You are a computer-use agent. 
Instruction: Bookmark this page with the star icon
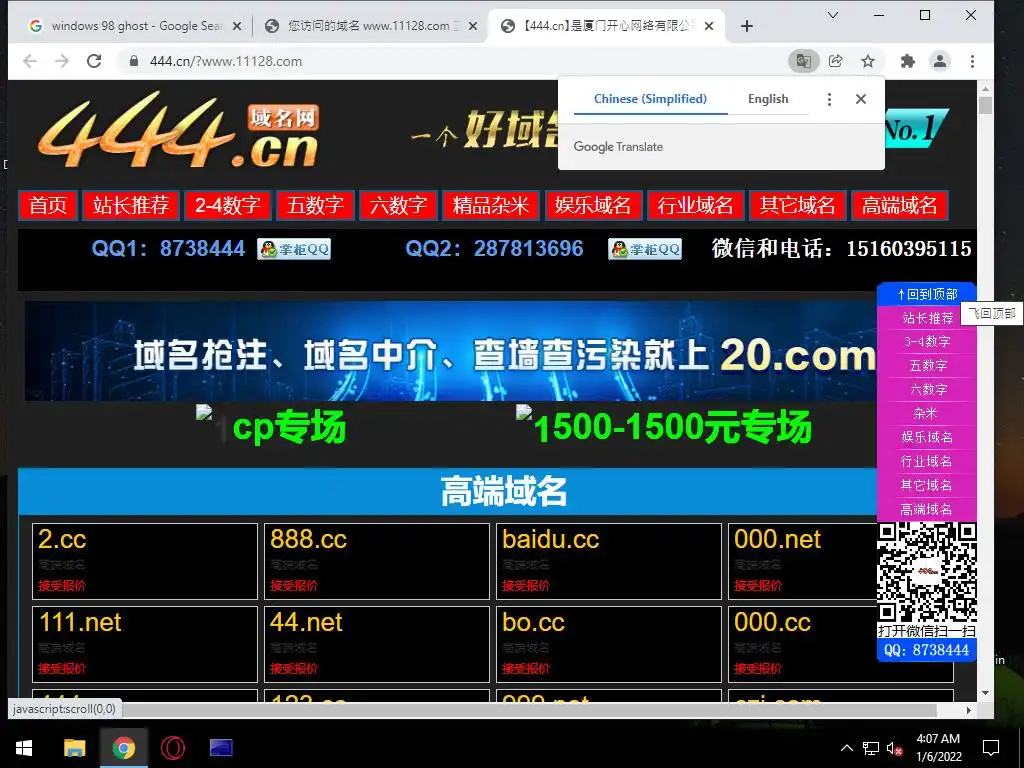pyautogui.click(x=867, y=61)
